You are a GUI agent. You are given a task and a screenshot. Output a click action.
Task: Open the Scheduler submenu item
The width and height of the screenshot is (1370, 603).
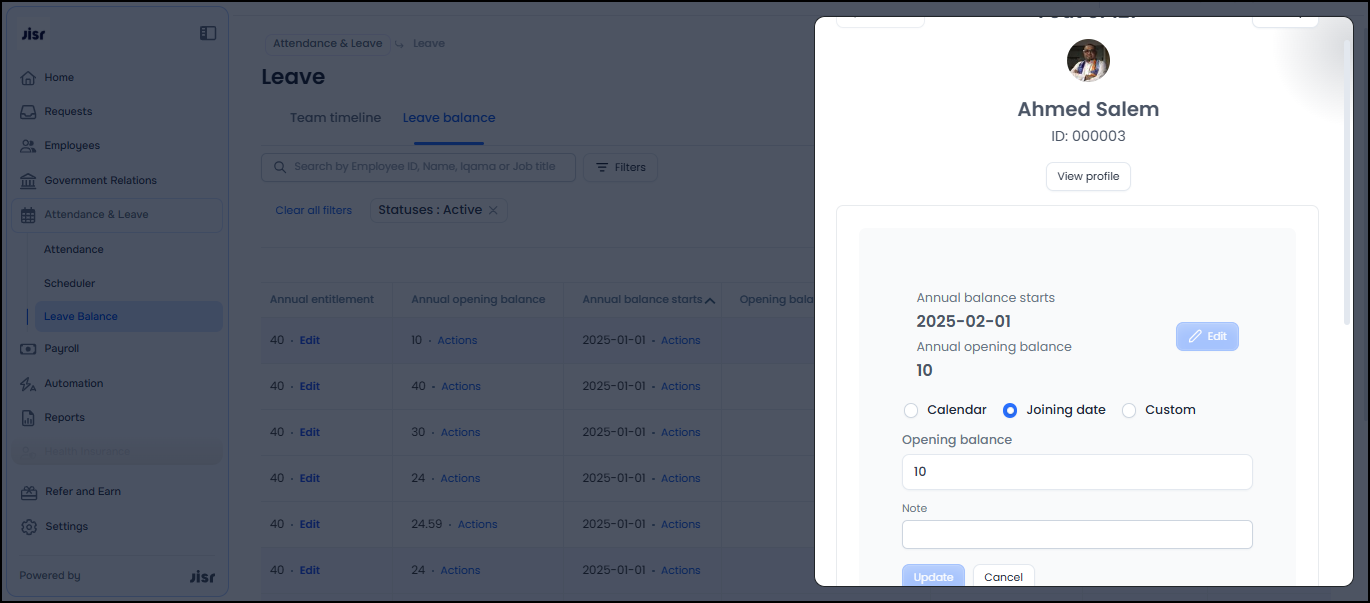pyautogui.click(x=70, y=284)
